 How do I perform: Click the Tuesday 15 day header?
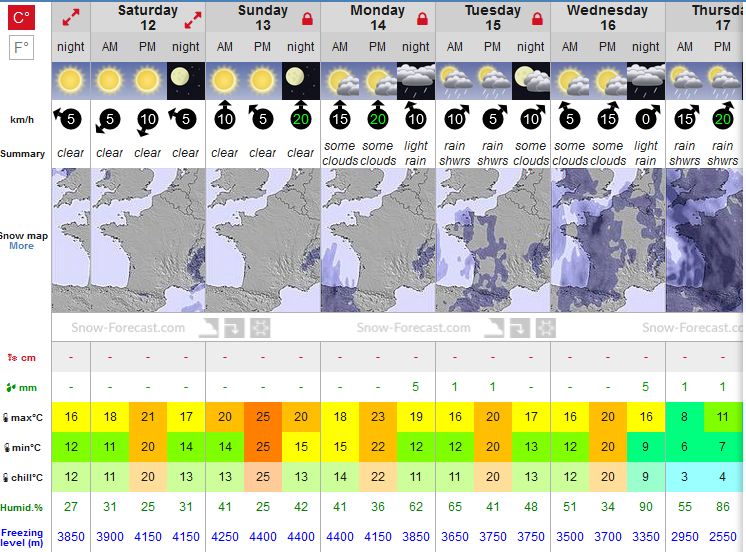click(x=493, y=18)
